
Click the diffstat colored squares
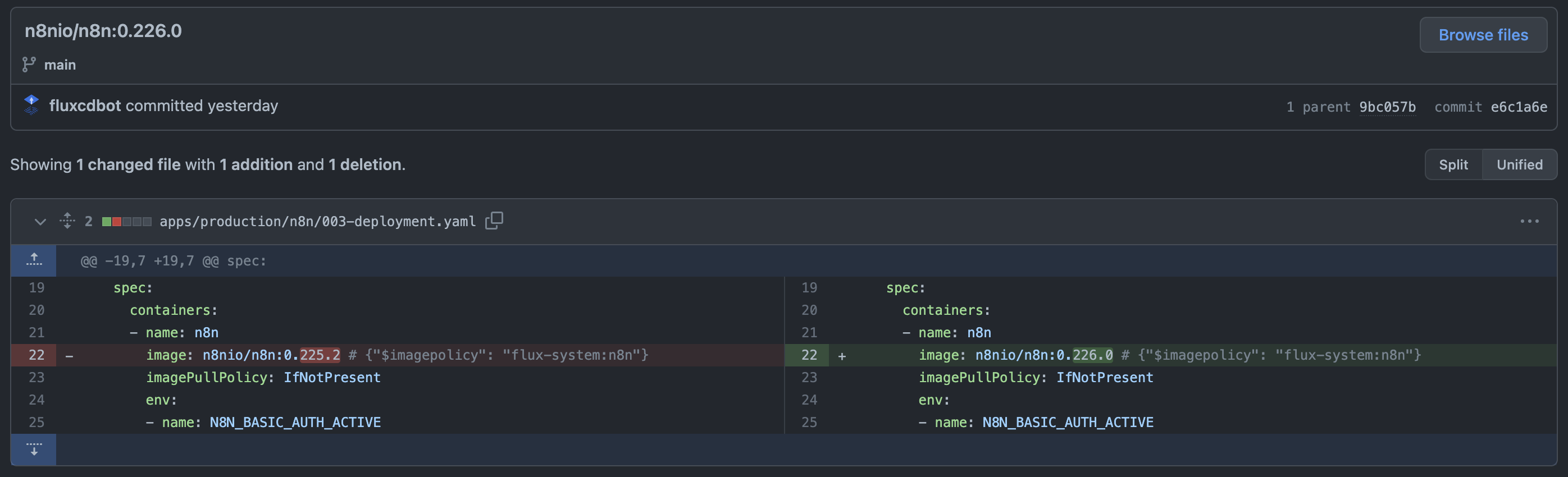126,222
